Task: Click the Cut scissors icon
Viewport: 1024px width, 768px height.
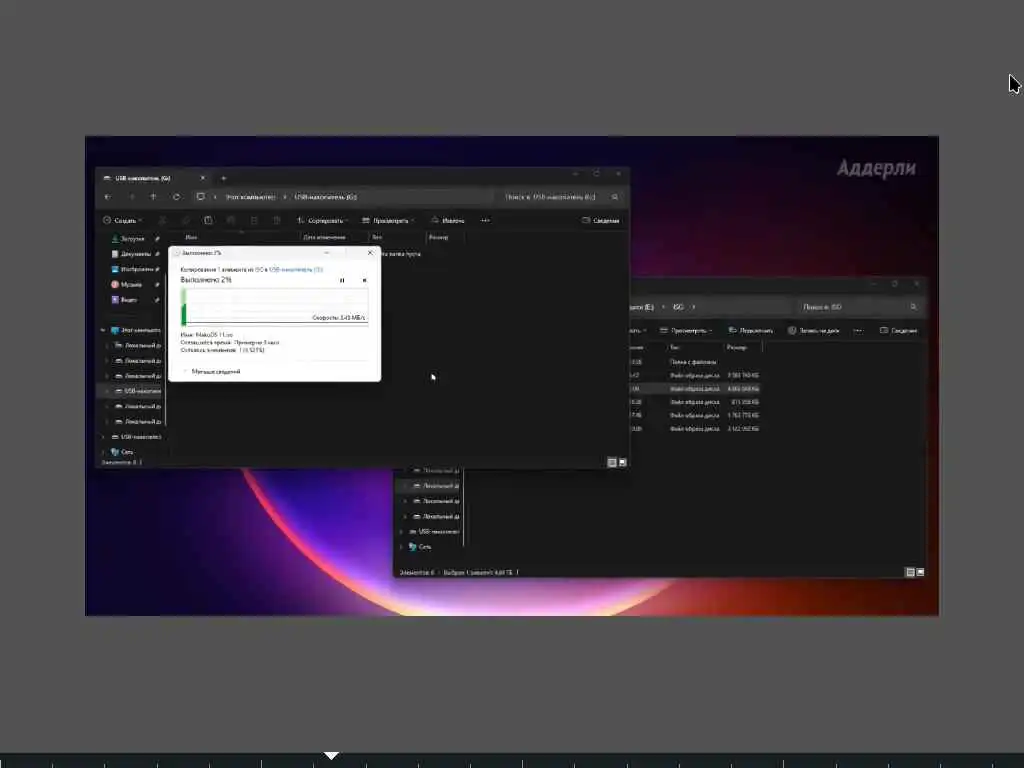Action: point(163,221)
